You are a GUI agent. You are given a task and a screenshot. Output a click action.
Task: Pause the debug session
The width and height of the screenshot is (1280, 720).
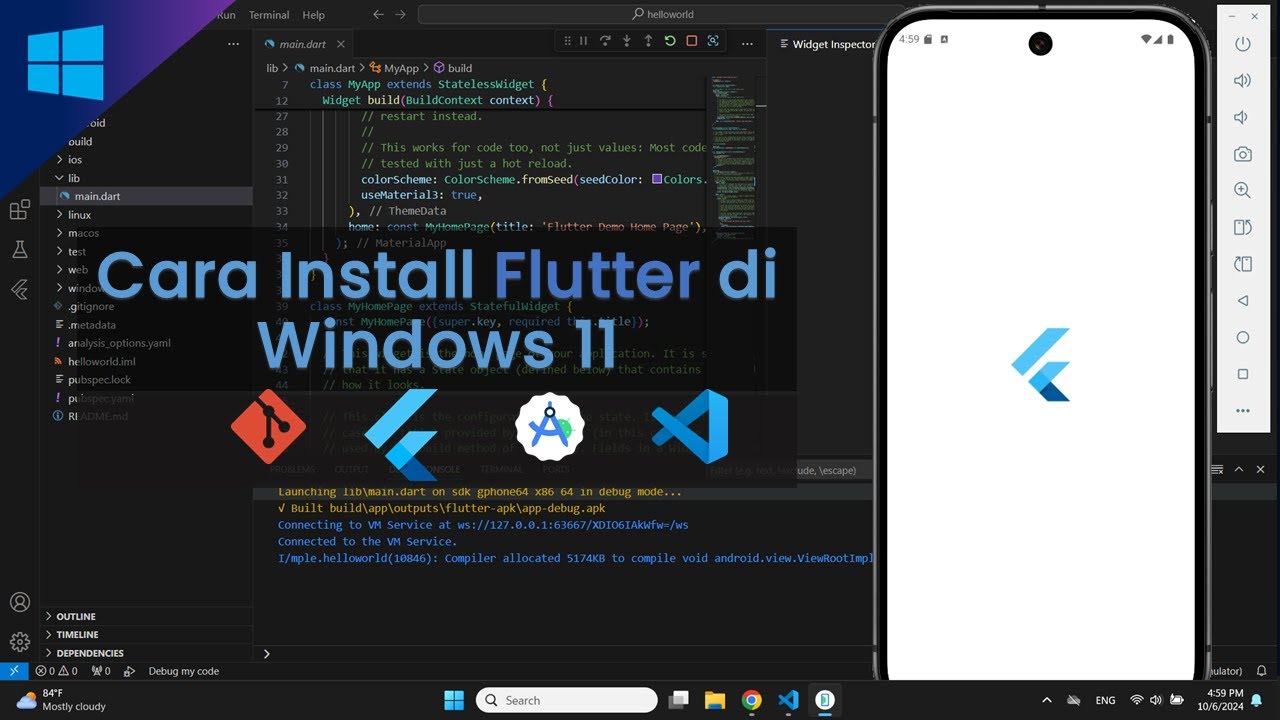click(583, 41)
